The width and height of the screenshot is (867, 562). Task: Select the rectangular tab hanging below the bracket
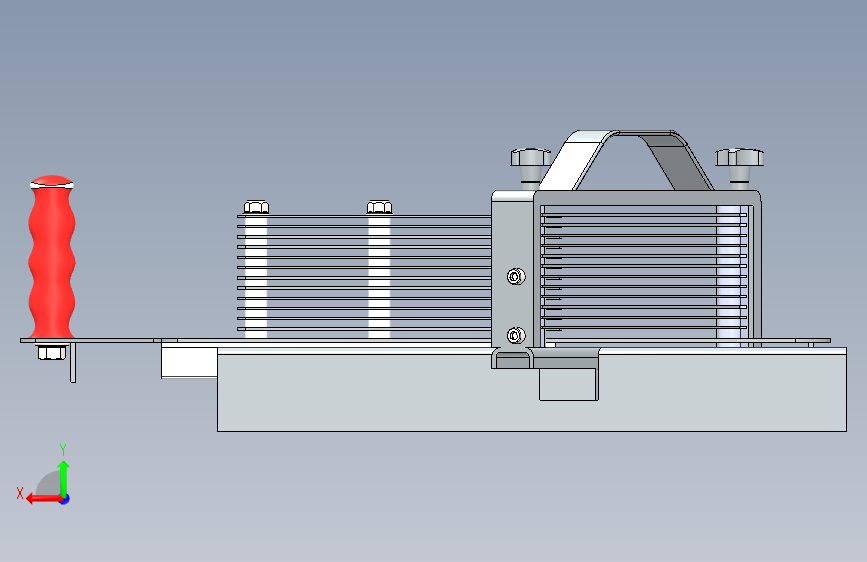[569, 384]
